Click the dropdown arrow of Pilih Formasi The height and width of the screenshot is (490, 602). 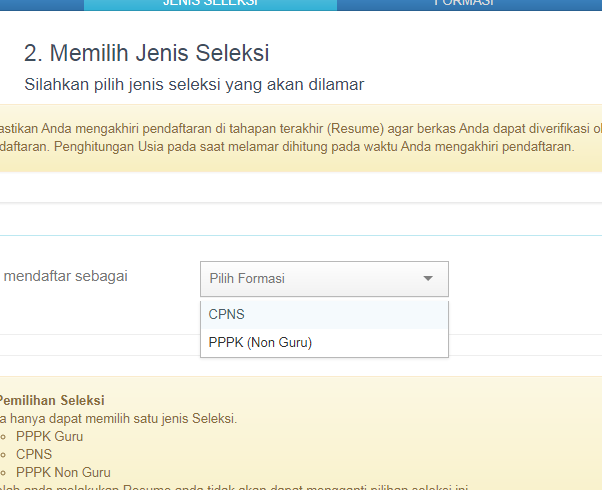click(x=428, y=278)
